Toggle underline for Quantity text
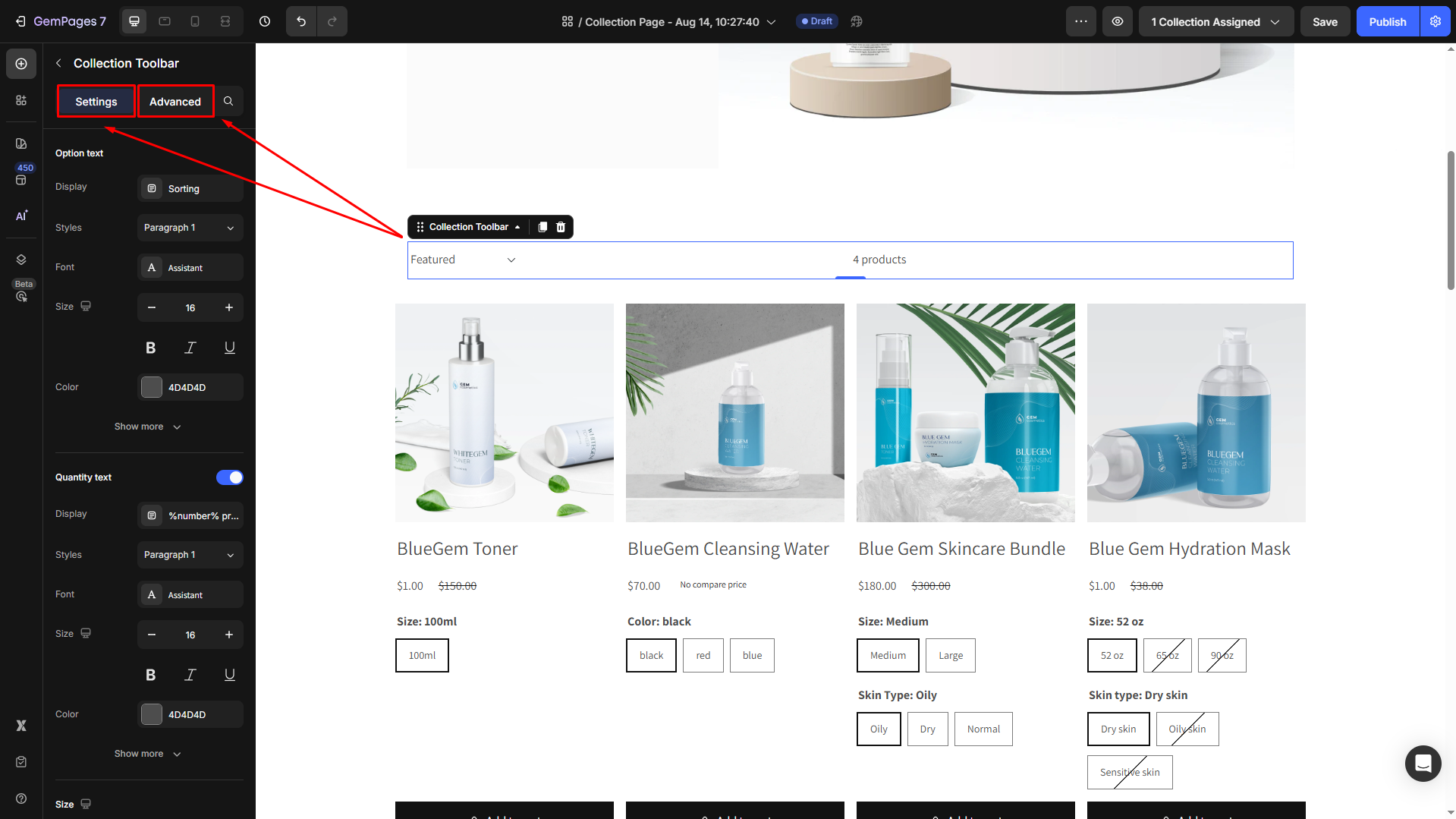1456x819 pixels. coord(229,675)
